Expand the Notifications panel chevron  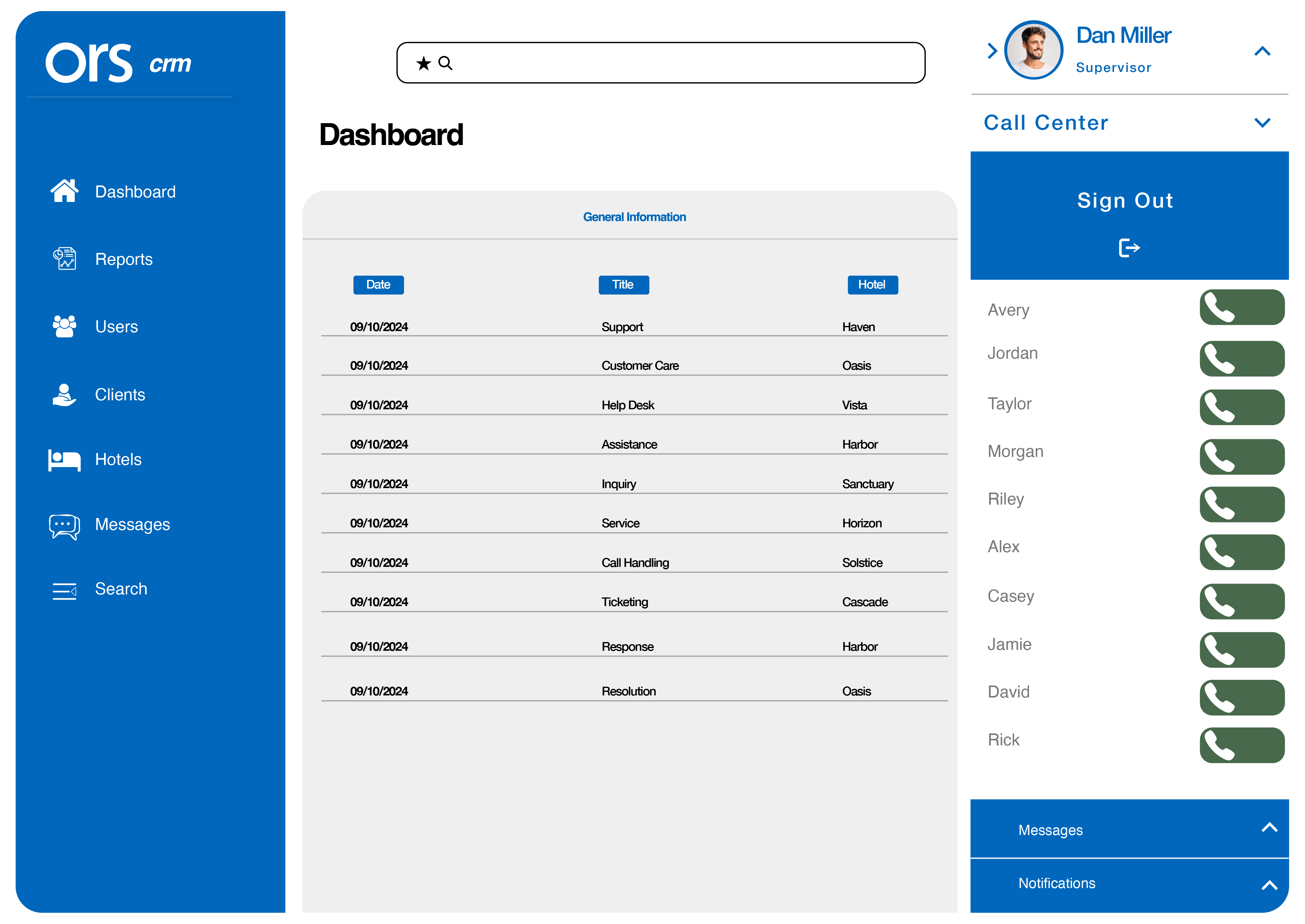click(x=1269, y=885)
